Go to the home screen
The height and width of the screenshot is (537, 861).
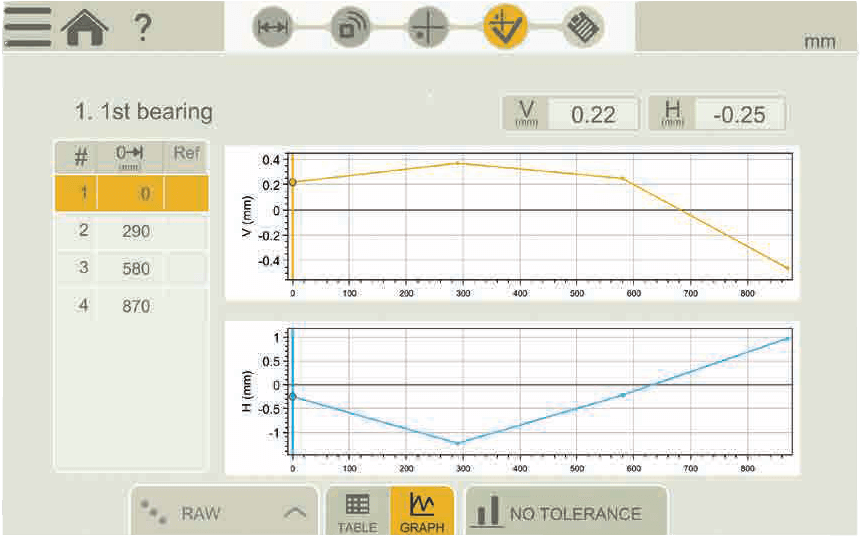pos(85,28)
